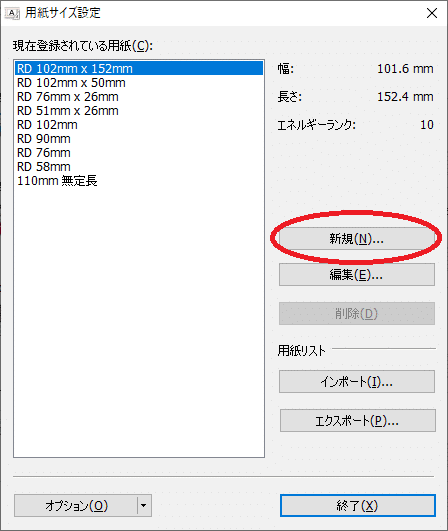The width and height of the screenshot is (448, 531).
Task: Click the disabled 削除(D) delete button
Action: pyautogui.click(x=357, y=314)
